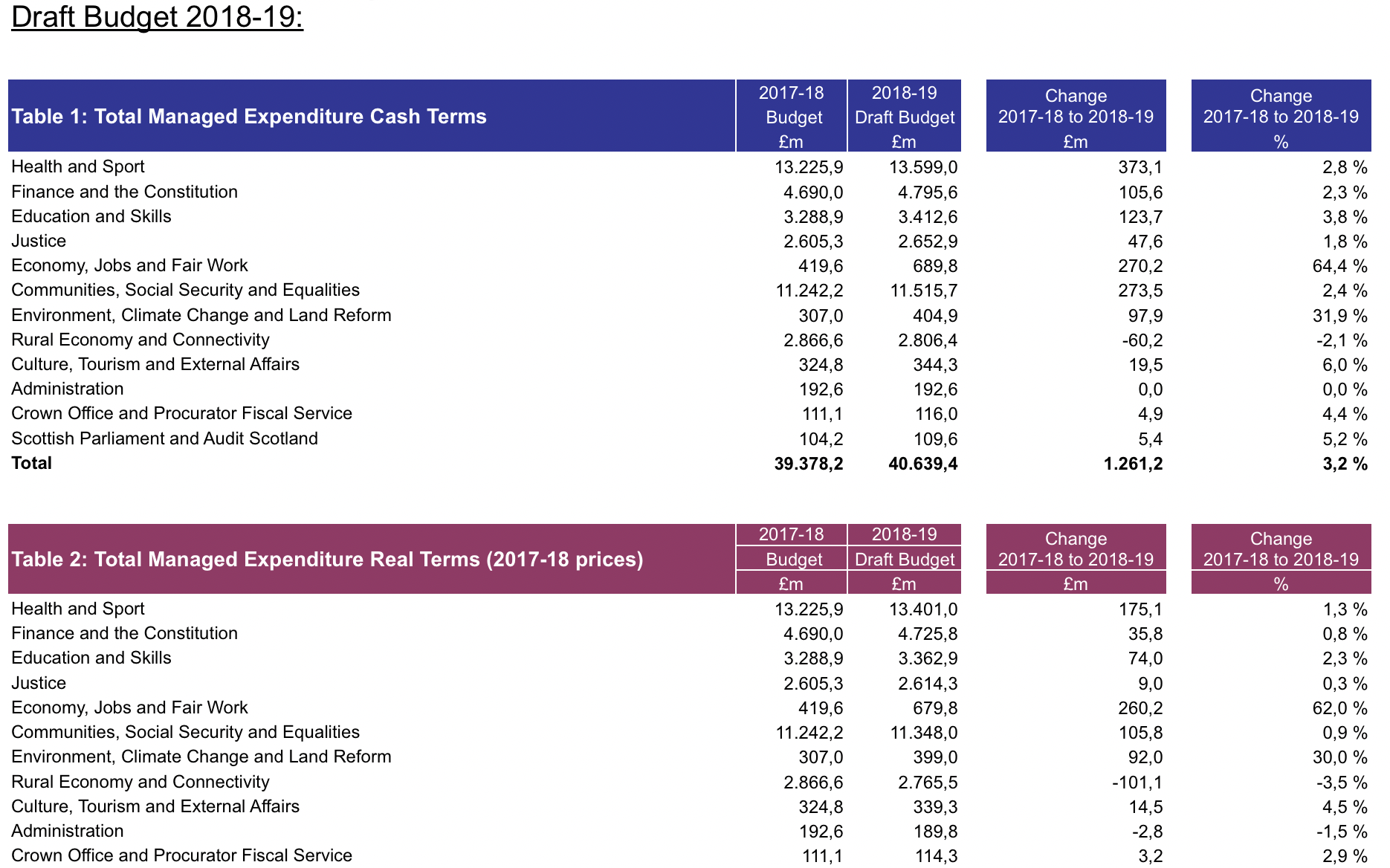Screen dimensions: 1390x868
Task: Select the 13.401,0 Health draft budget cell
Action: 922,609
